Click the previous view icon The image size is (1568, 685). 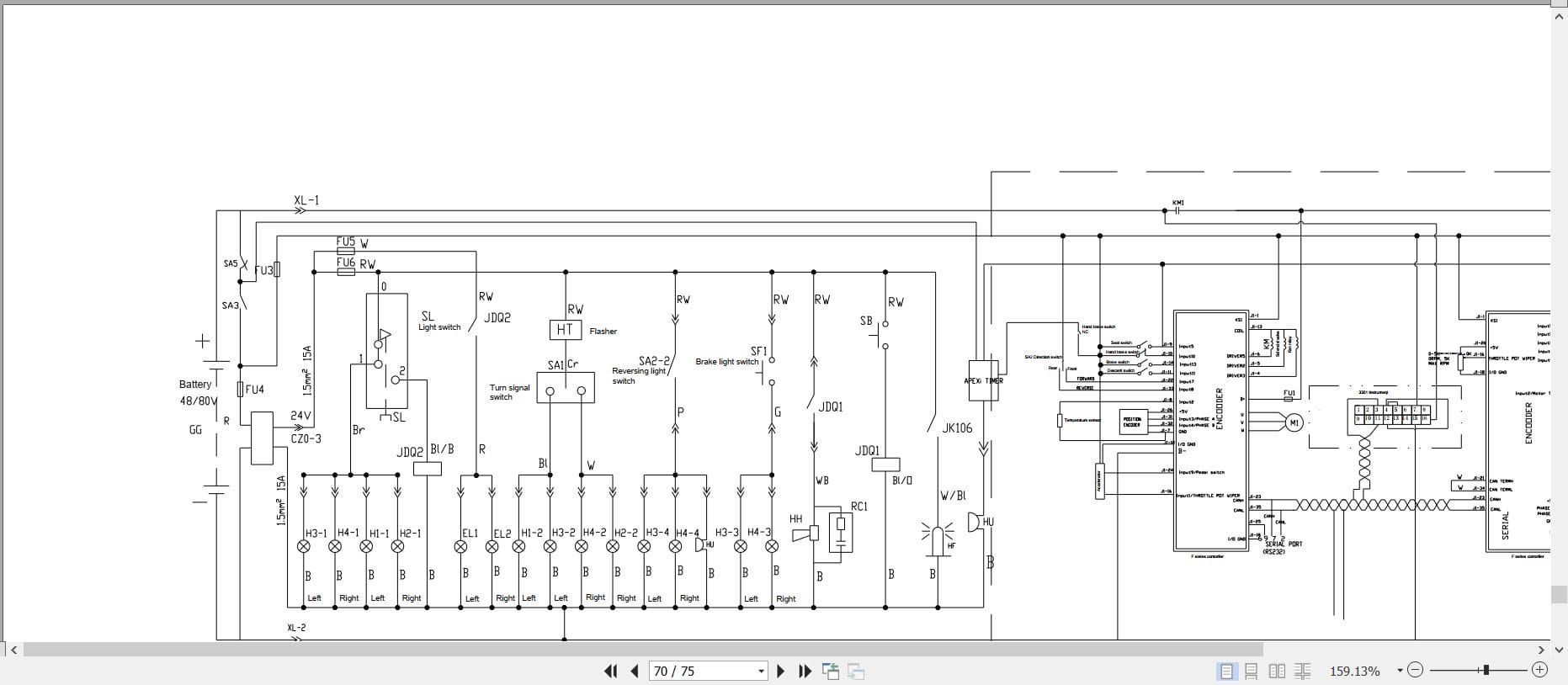coord(831,671)
